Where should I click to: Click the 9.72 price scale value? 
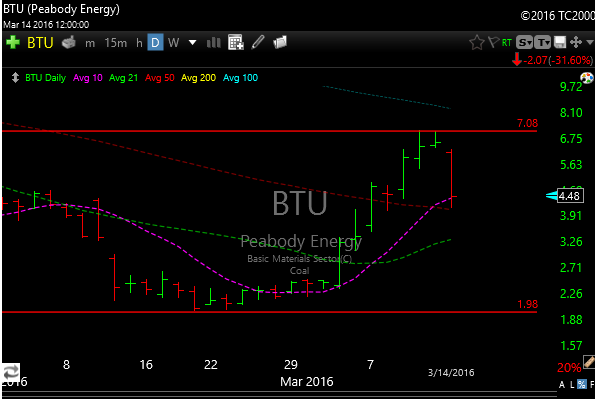[571, 87]
